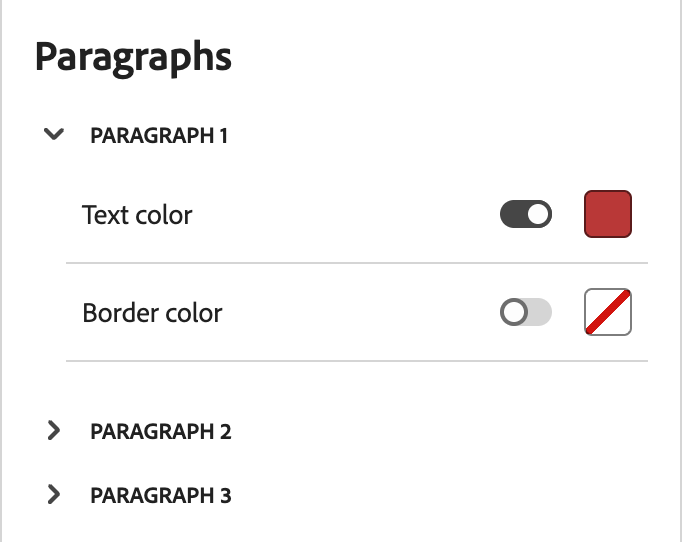The width and height of the screenshot is (682, 542).
Task: Expand the Paragraph 3 chevron arrow
Action: click(54, 494)
